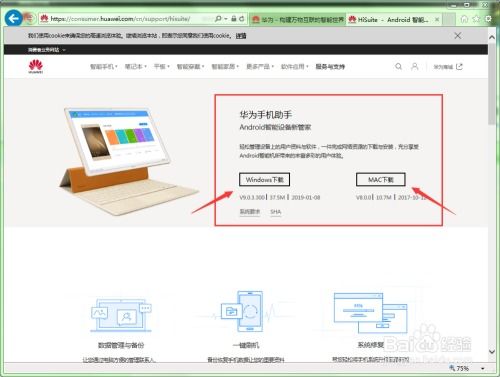The width and height of the screenshot is (500, 377).
Task: Expand the 平板 navigation menu
Action: click(161, 67)
